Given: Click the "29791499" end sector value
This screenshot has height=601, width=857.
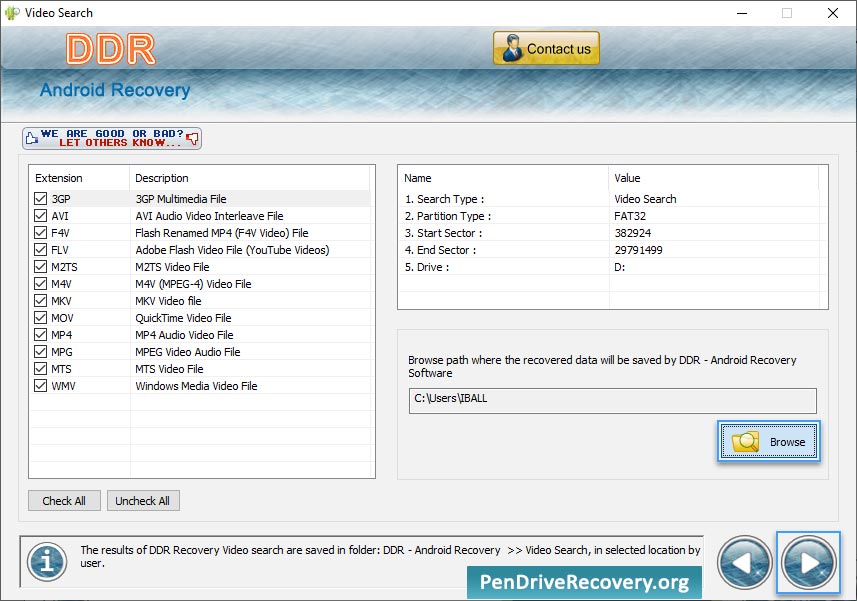Looking at the screenshot, I should tap(638, 250).
